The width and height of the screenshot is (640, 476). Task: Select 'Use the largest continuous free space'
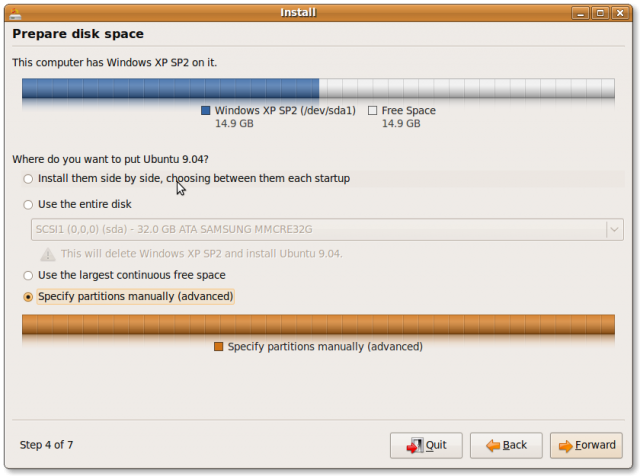coord(27,275)
